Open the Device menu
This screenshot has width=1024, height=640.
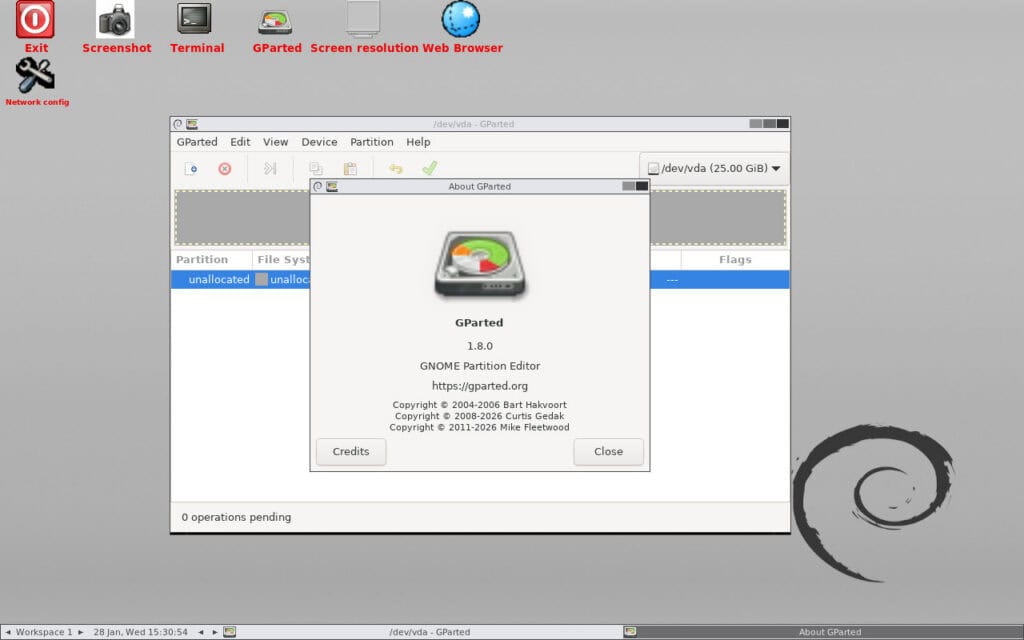pyautogui.click(x=319, y=141)
